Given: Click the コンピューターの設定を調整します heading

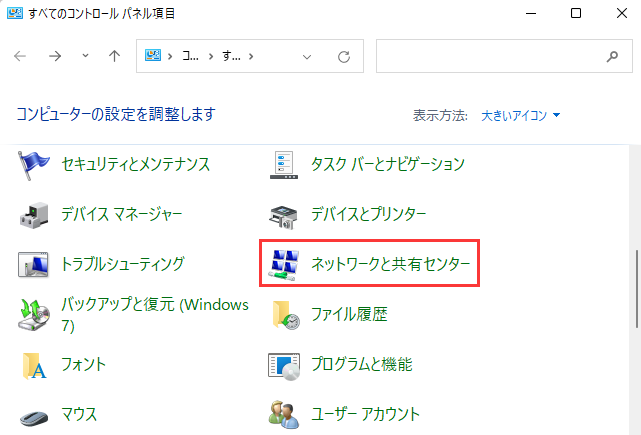Looking at the screenshot, I should tap(116, 114).
